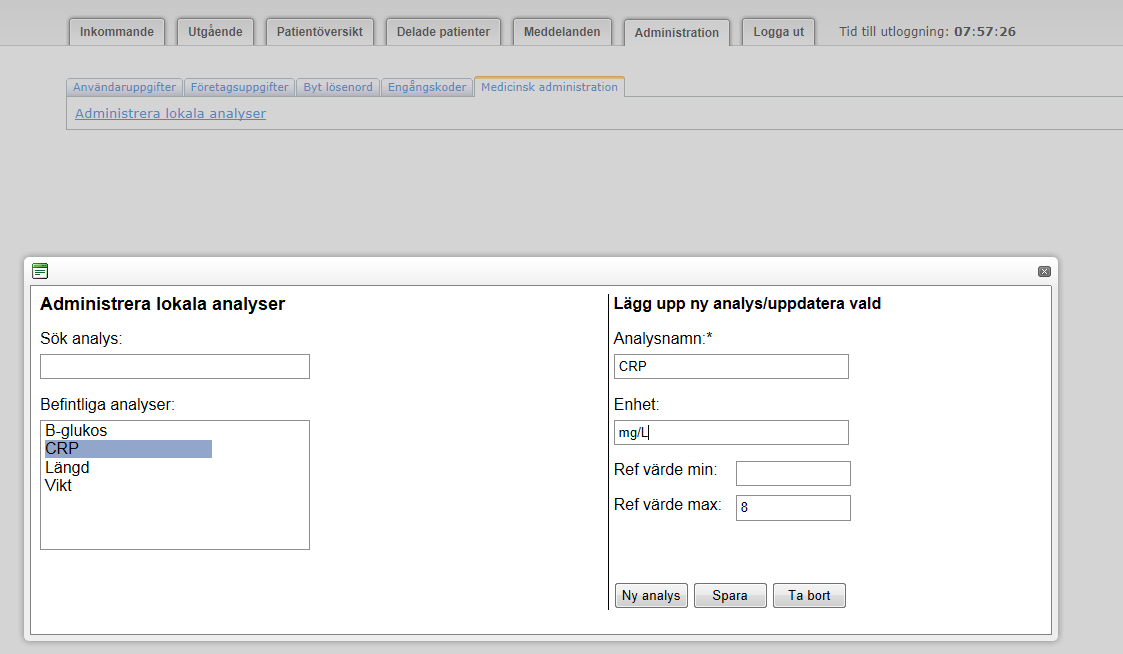Viewport: 1123px width, 654px height.
Task: Select Längd in the analyses list
Action: (x=128, y=467)
